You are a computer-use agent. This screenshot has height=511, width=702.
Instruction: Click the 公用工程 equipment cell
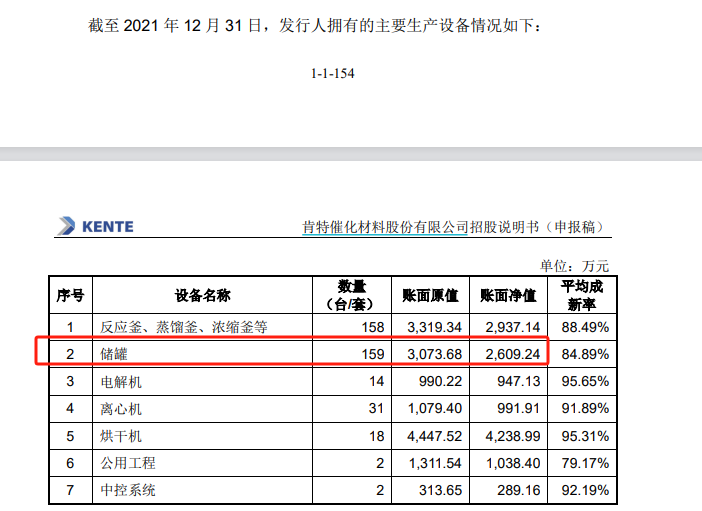pyautogui.click(x=128, y=463)
